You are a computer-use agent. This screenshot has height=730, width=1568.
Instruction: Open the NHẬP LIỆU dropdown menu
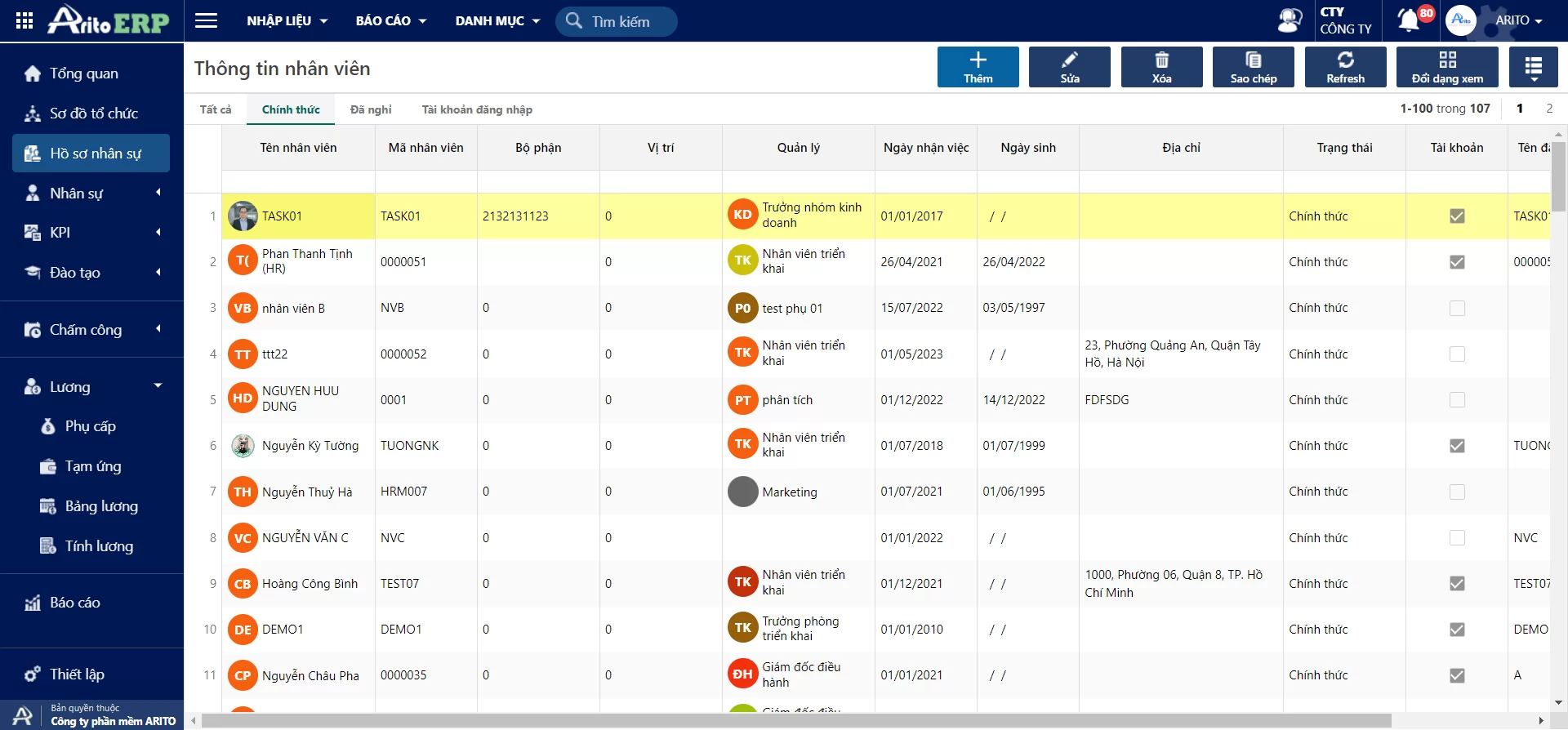(287, 20)
